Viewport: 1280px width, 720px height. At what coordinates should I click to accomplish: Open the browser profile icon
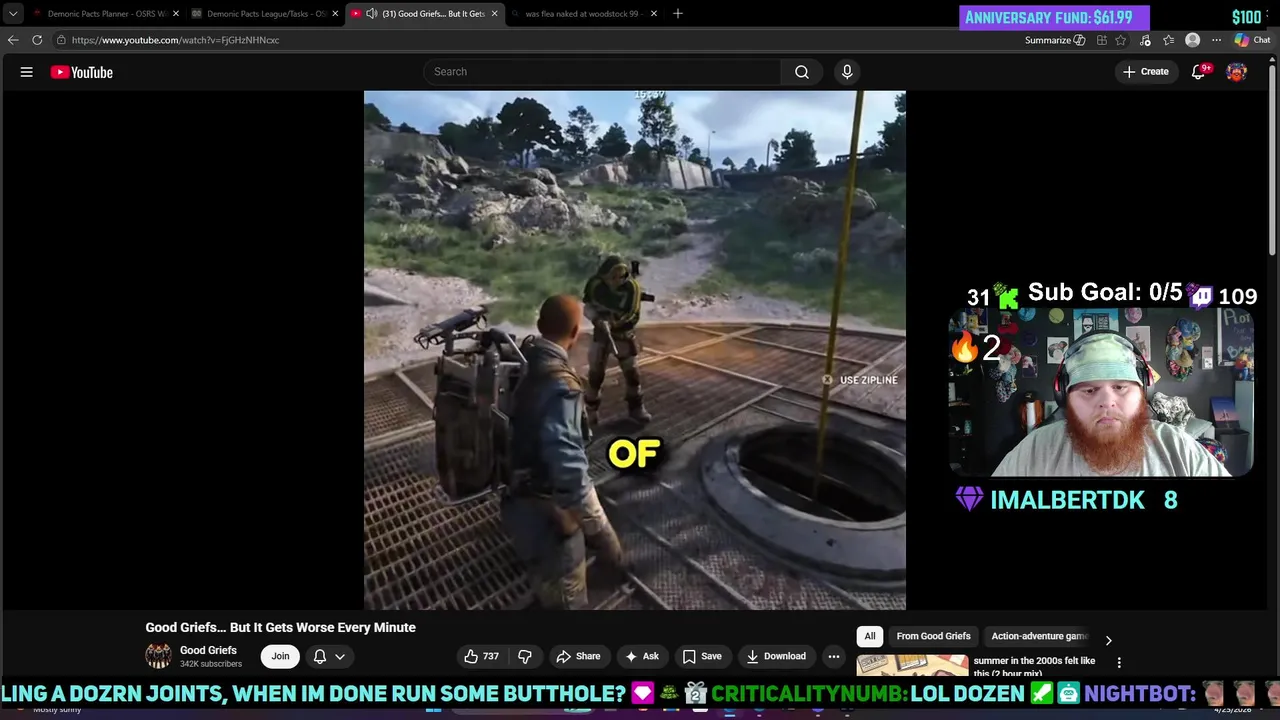tap(1192, 40)
